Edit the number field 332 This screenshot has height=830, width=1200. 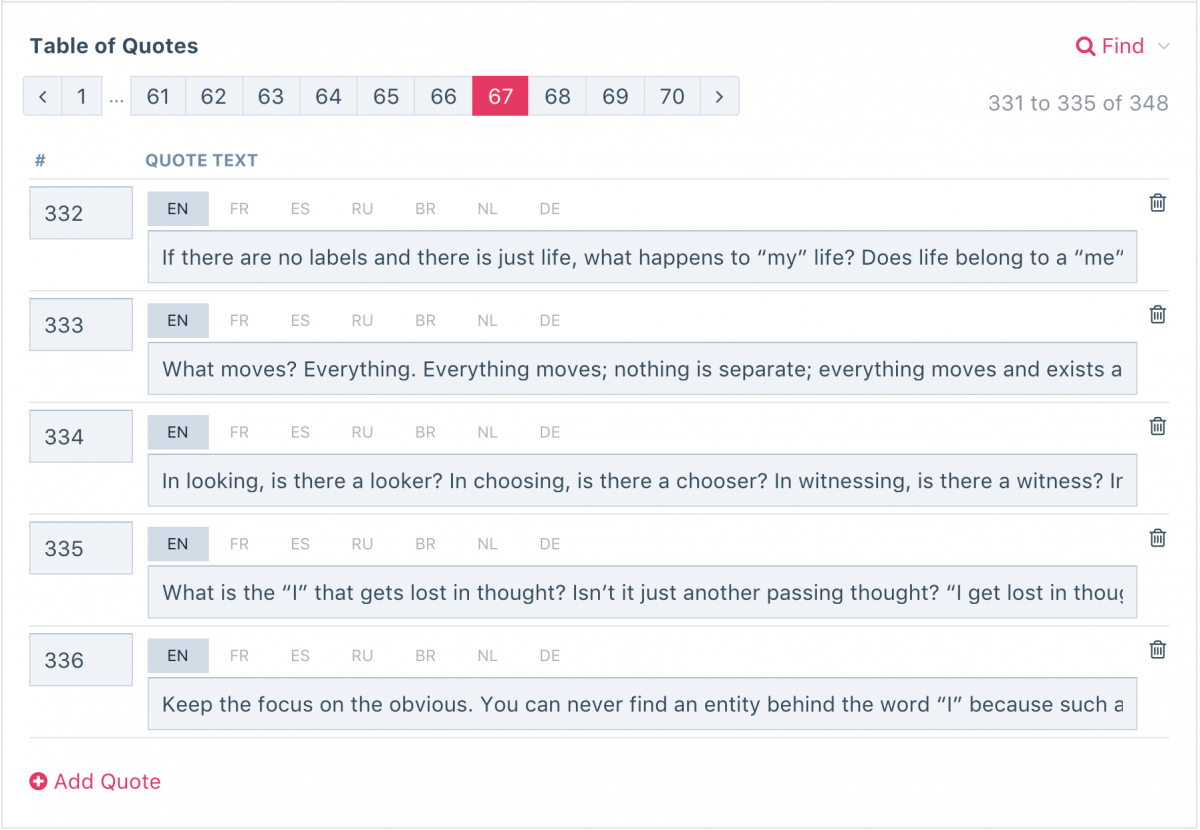[81, 213]
